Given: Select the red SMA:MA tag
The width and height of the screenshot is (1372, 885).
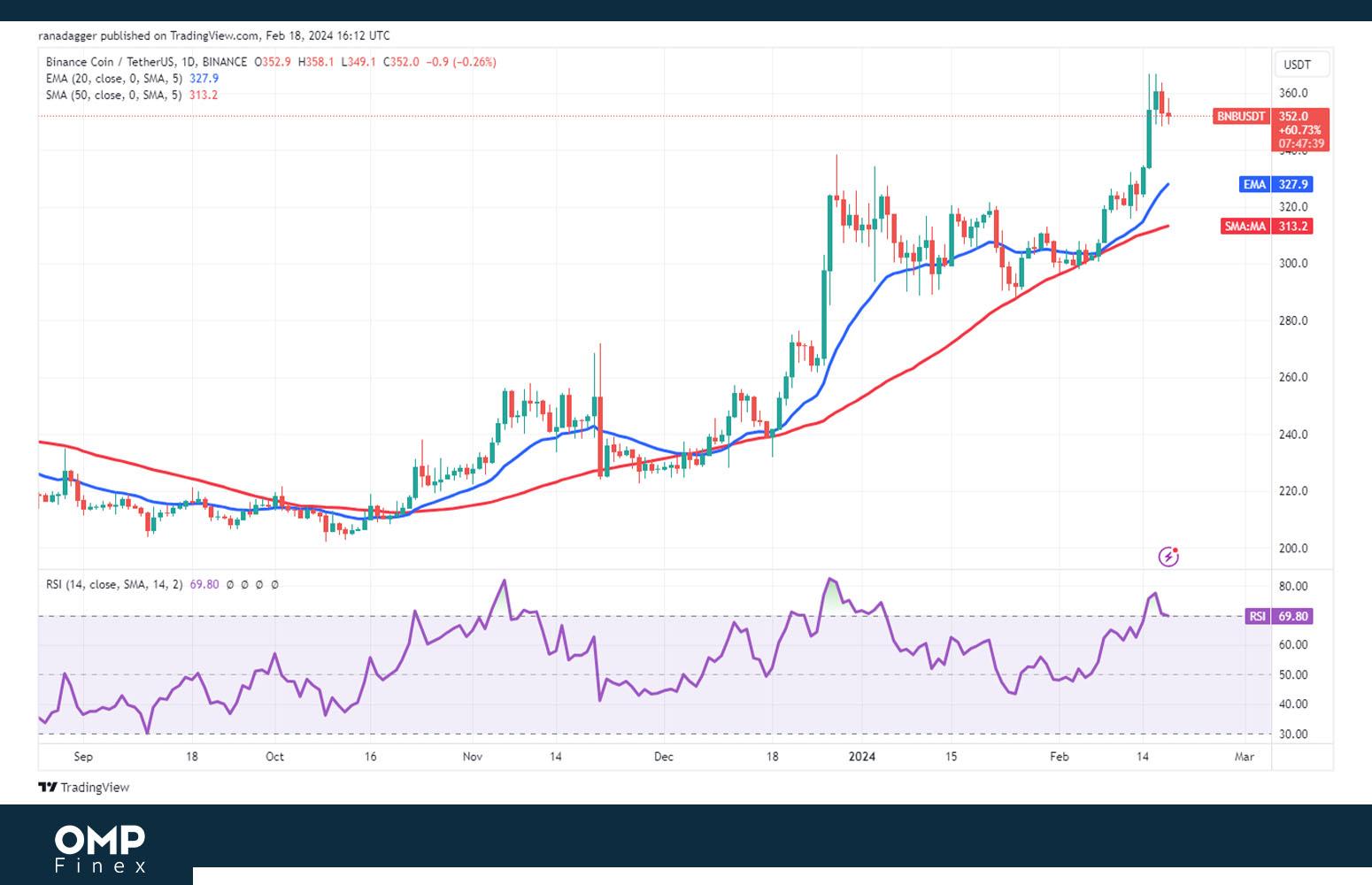Looking at the screenshot, I should pos(1245,227).
